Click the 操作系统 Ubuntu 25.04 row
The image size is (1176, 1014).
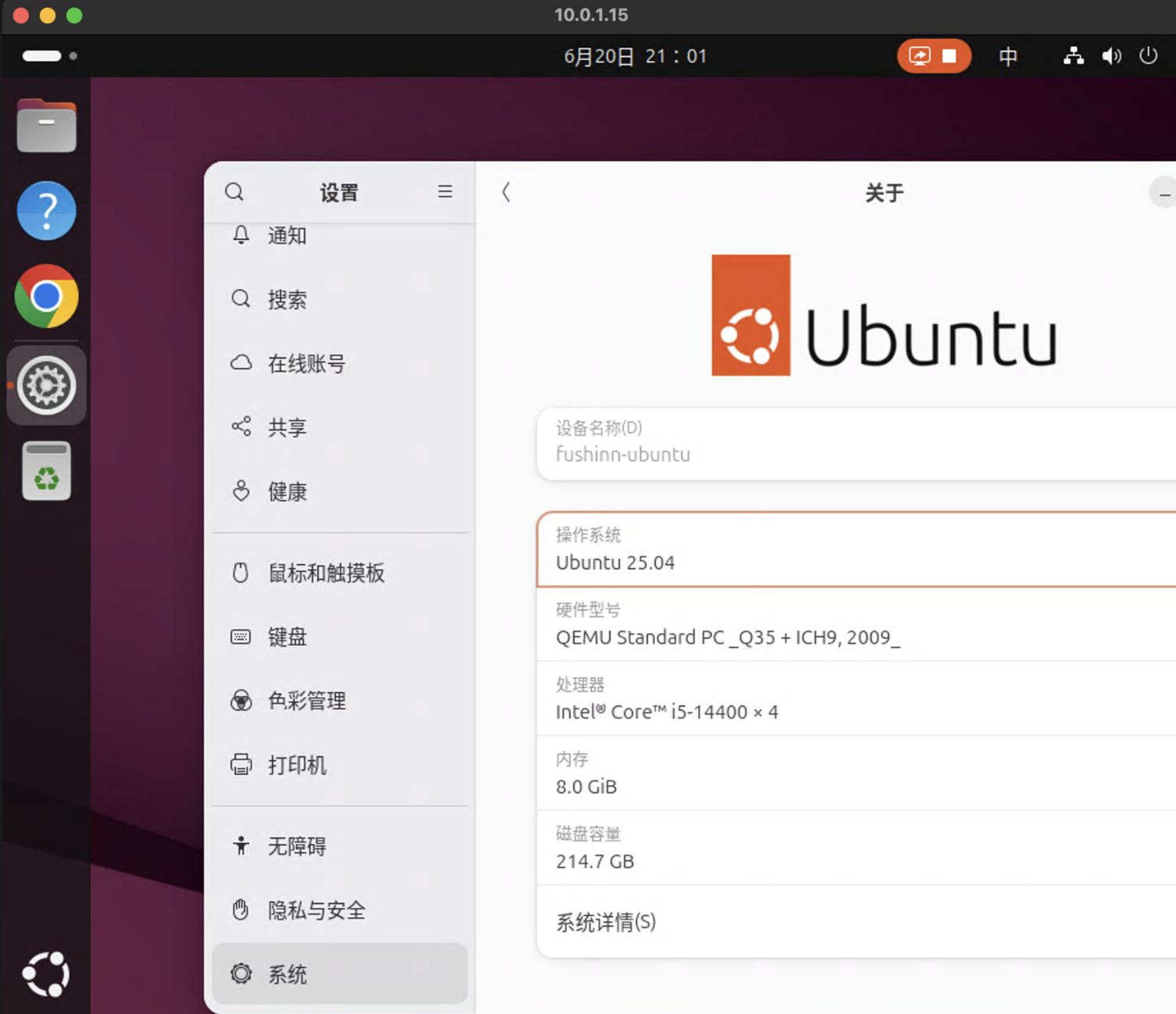pos(857,549)
